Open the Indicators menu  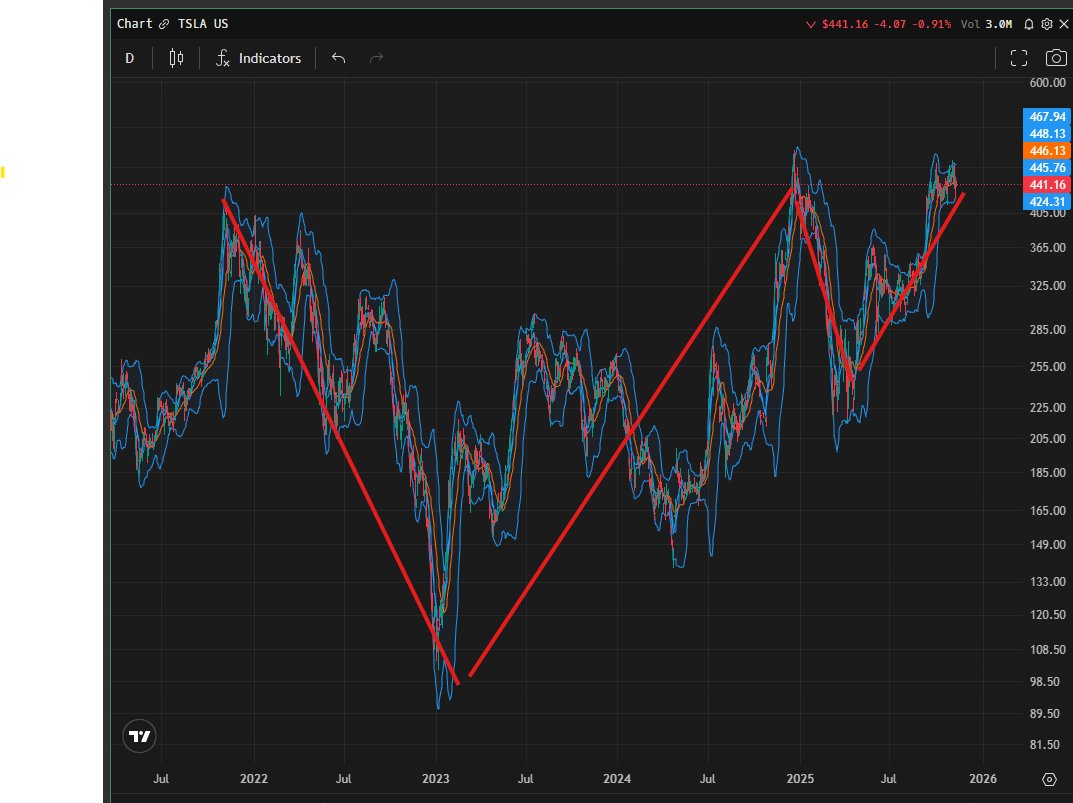point(259,58)
